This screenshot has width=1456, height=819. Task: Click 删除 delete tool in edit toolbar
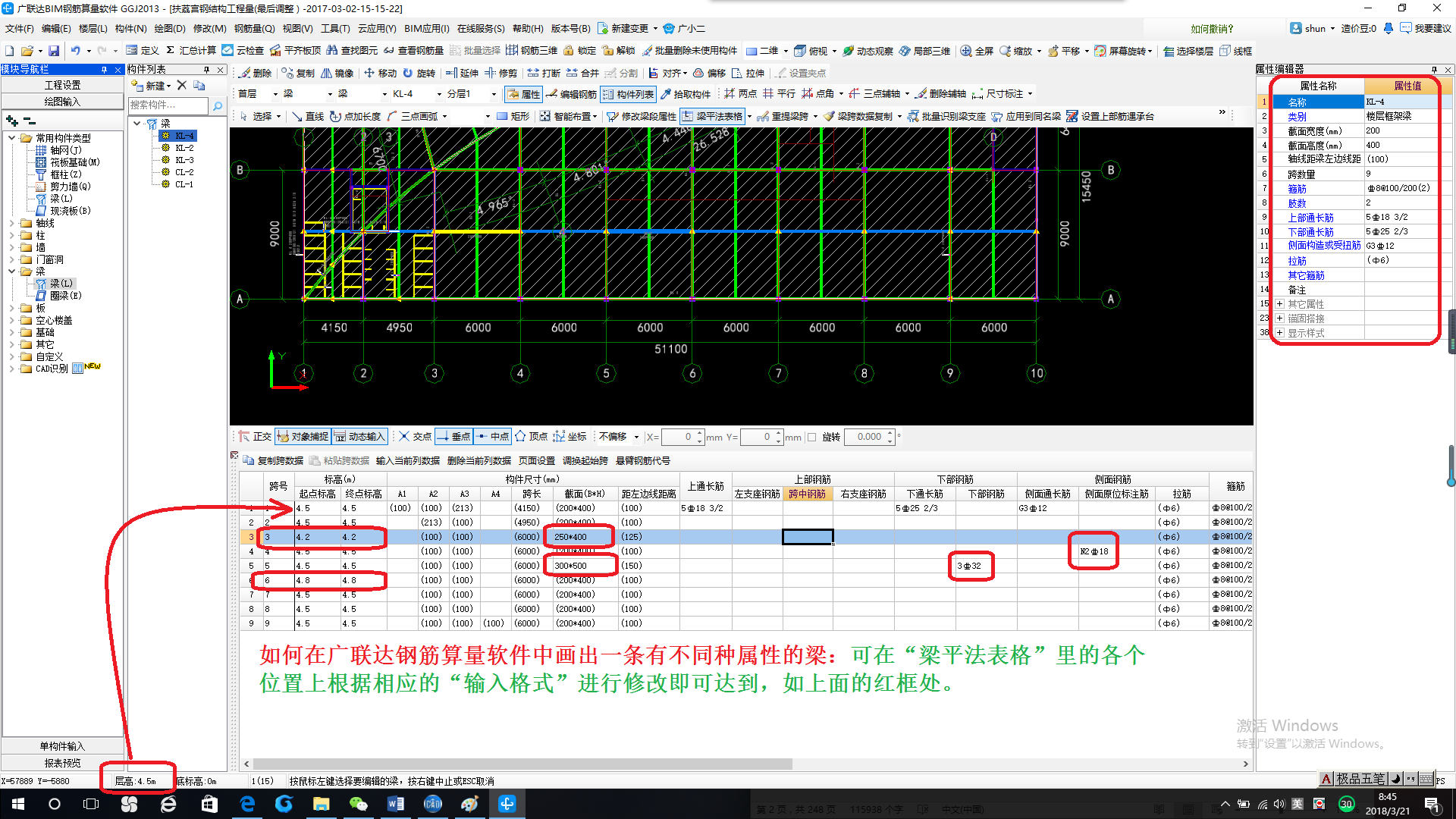coord(256,73)
